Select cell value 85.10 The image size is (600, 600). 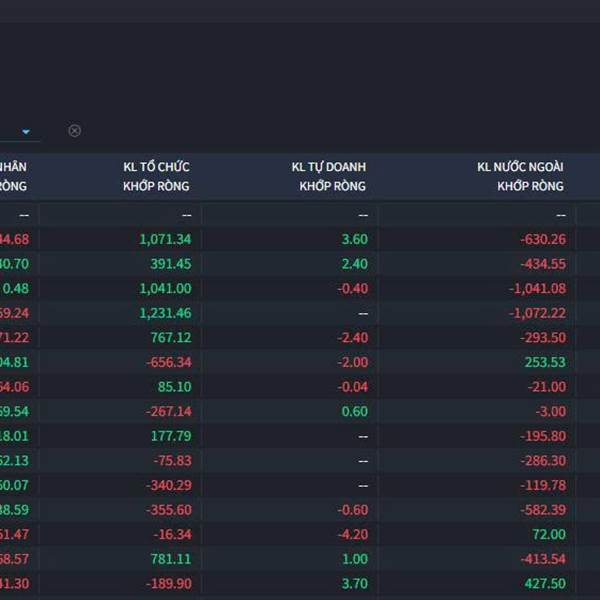click(174, 386)
